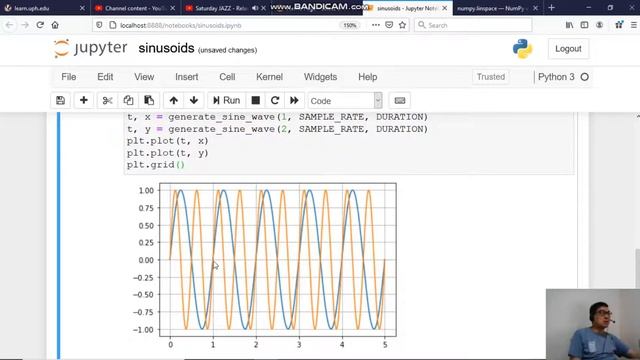The image size is (640, 360).
Task: Copy selected cells icon
Action: 128,100
